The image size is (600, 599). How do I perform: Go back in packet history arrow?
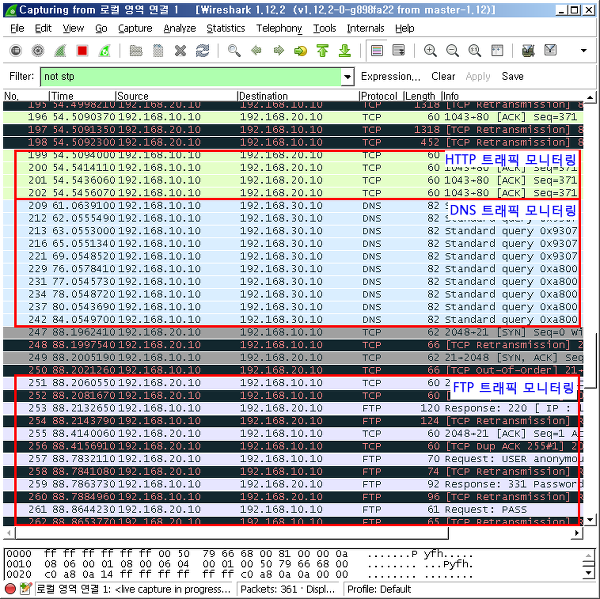click(x=256, y=51)
